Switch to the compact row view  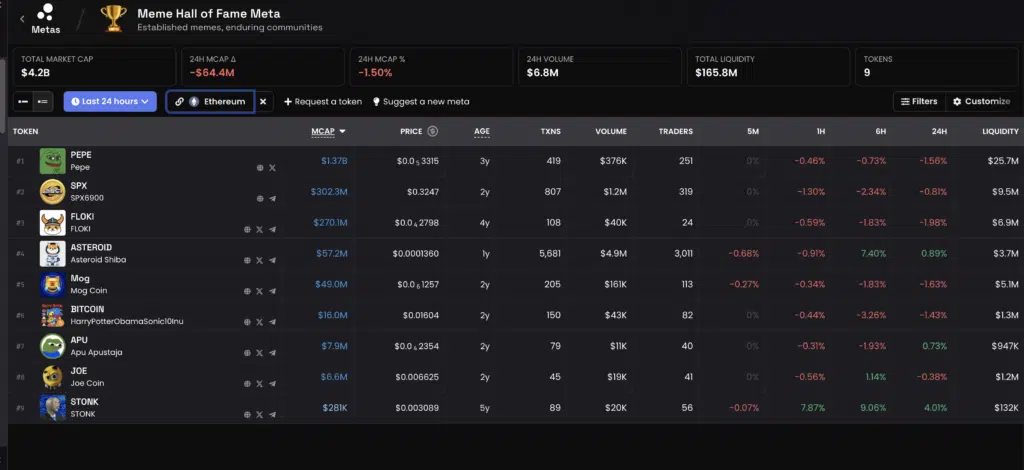tap(24, 102)
